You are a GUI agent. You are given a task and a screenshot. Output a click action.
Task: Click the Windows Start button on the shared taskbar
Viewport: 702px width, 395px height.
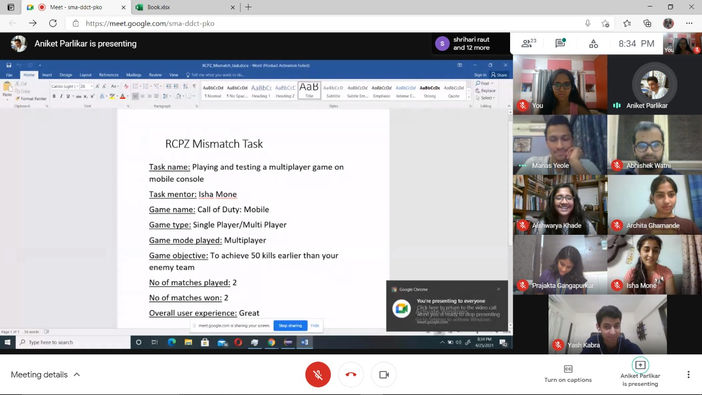coord(8,342)
